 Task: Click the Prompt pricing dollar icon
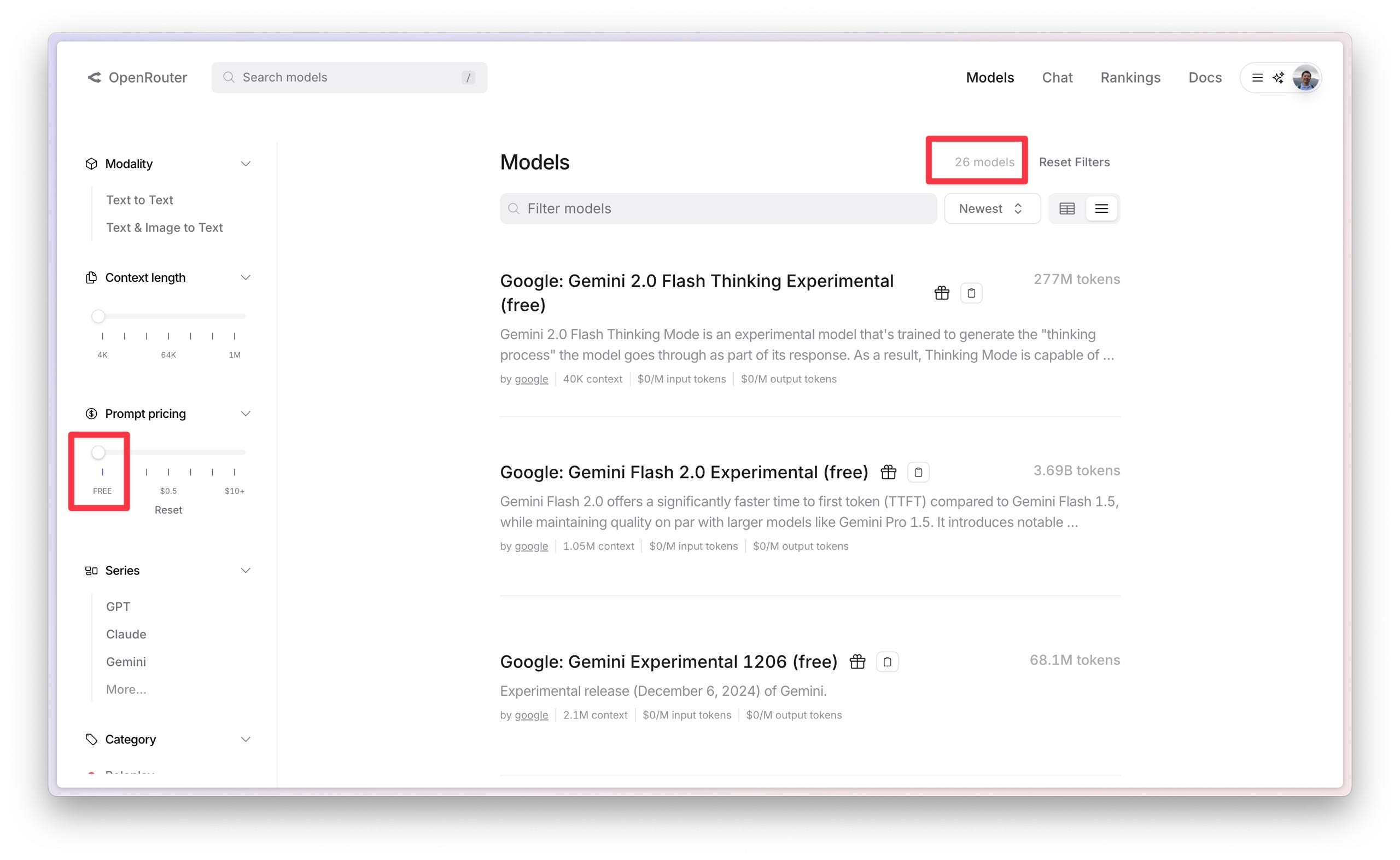point(91,414)
